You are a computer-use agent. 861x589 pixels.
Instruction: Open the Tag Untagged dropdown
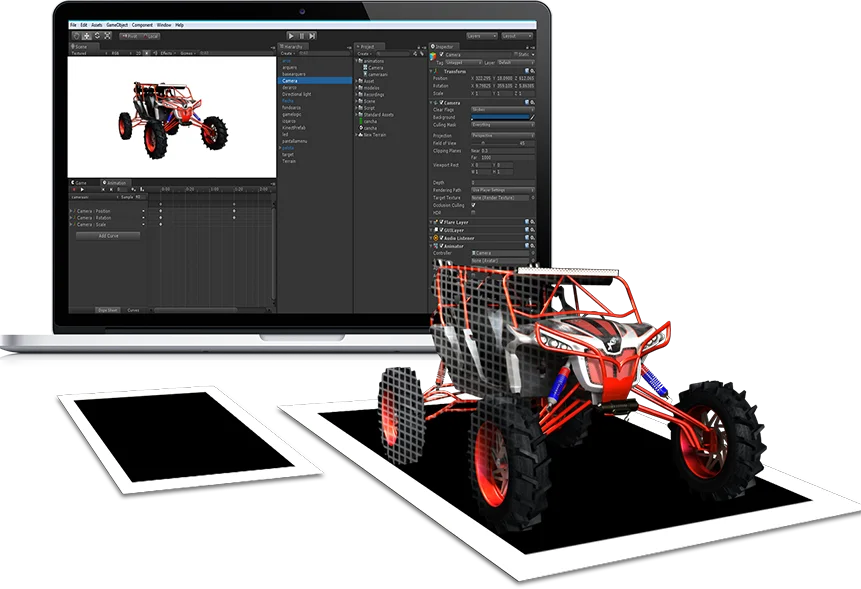[x=463, y=62]
